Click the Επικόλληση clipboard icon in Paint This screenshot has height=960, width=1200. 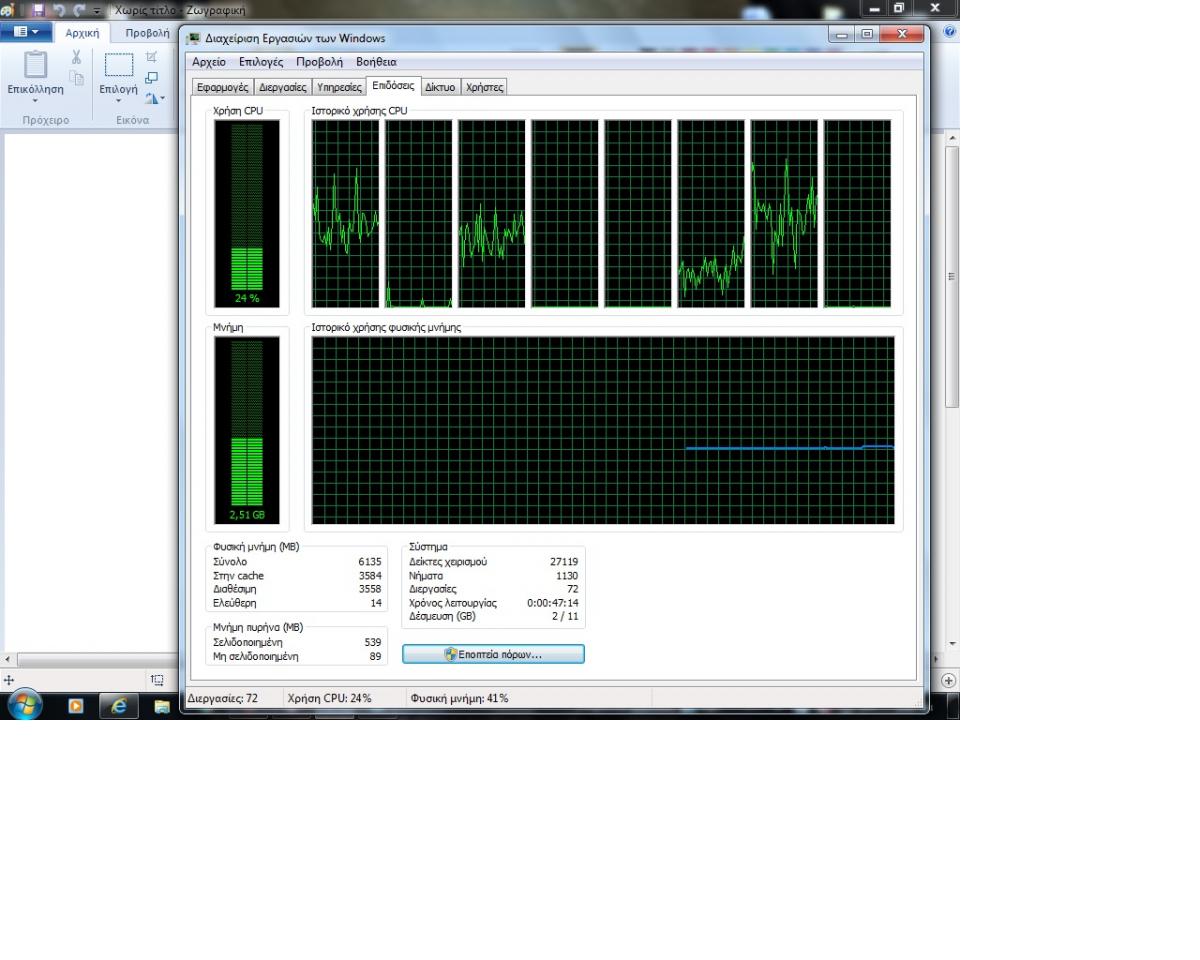35,64
